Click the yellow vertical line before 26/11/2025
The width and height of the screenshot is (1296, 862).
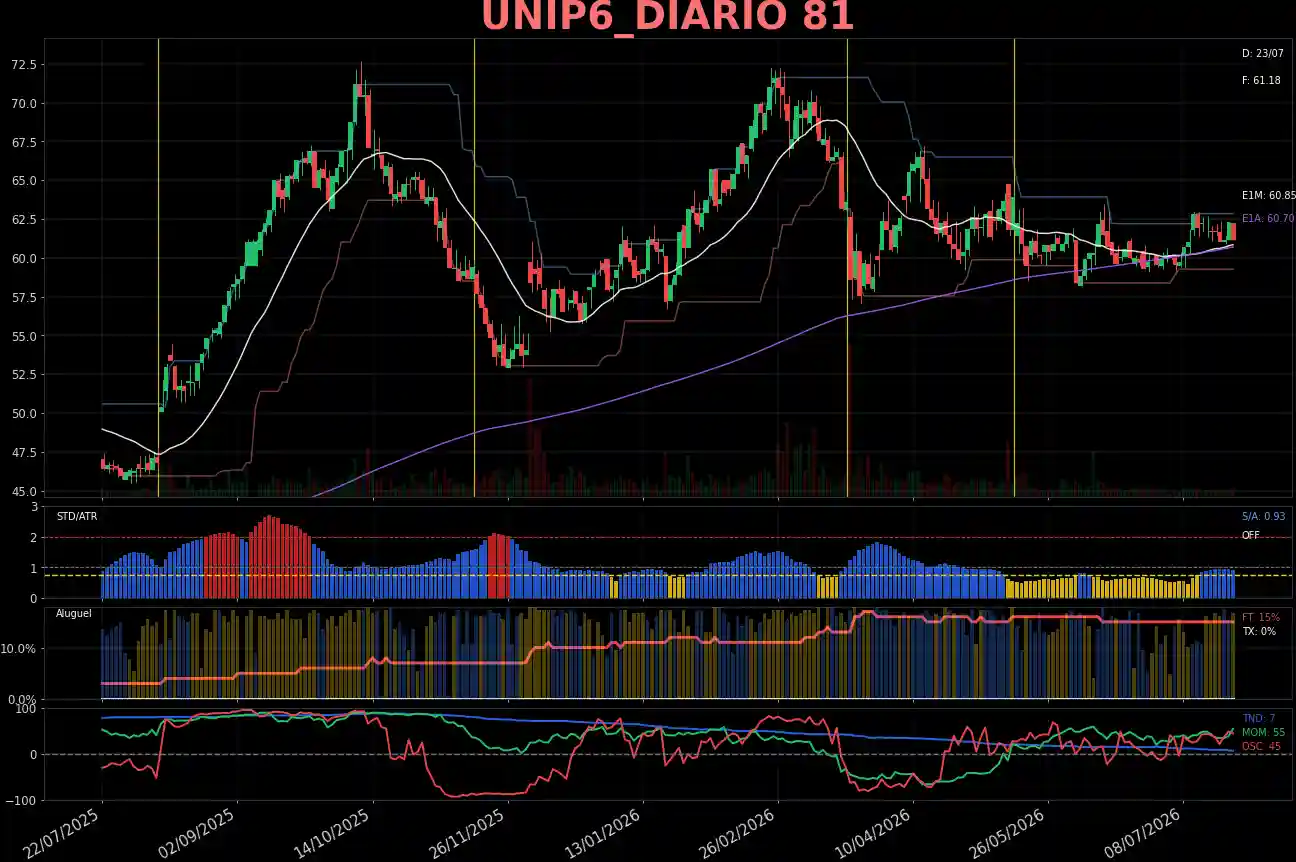[474, 267]
